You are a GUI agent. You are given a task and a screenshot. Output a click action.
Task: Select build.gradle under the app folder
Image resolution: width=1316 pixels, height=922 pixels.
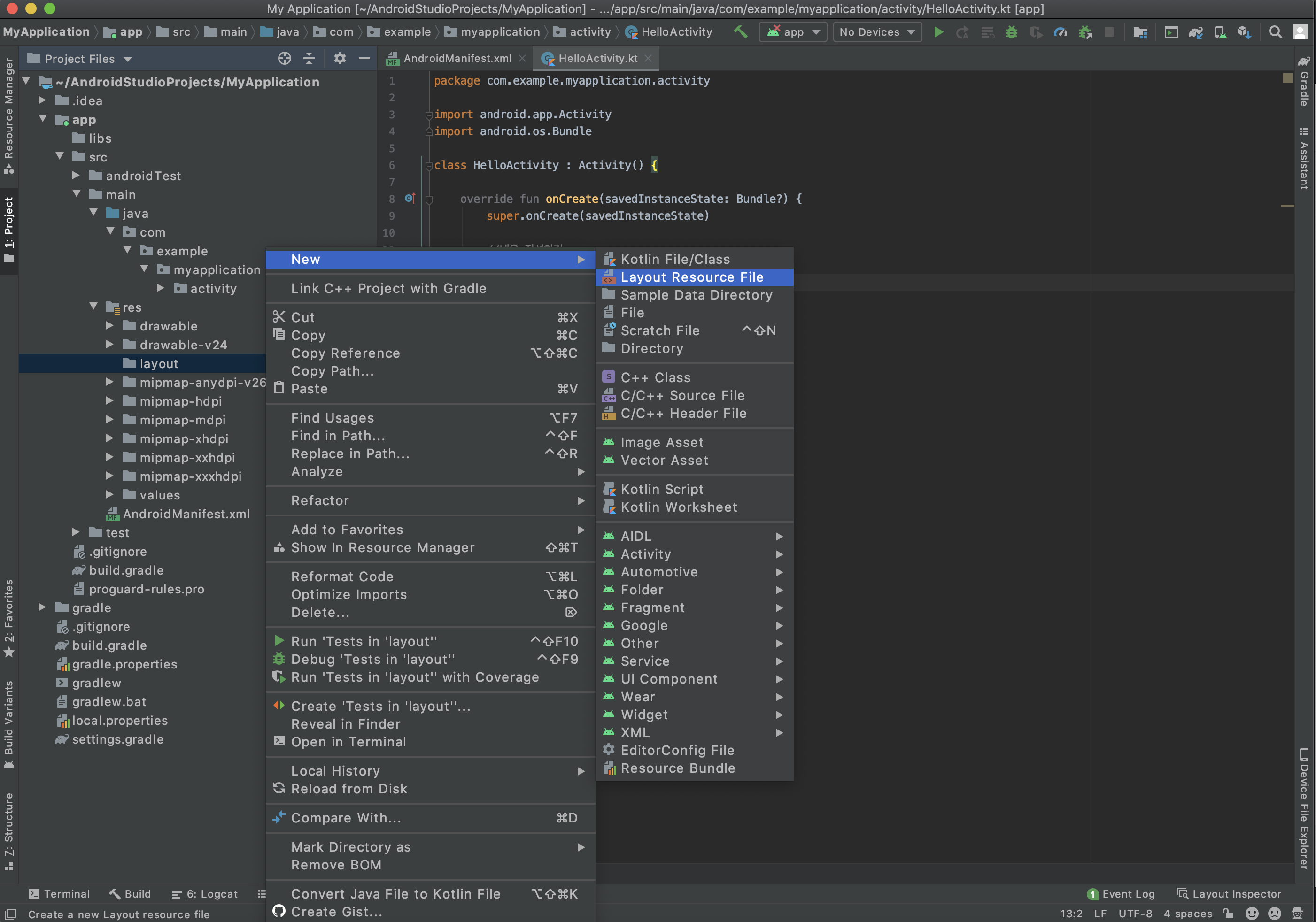126,570
